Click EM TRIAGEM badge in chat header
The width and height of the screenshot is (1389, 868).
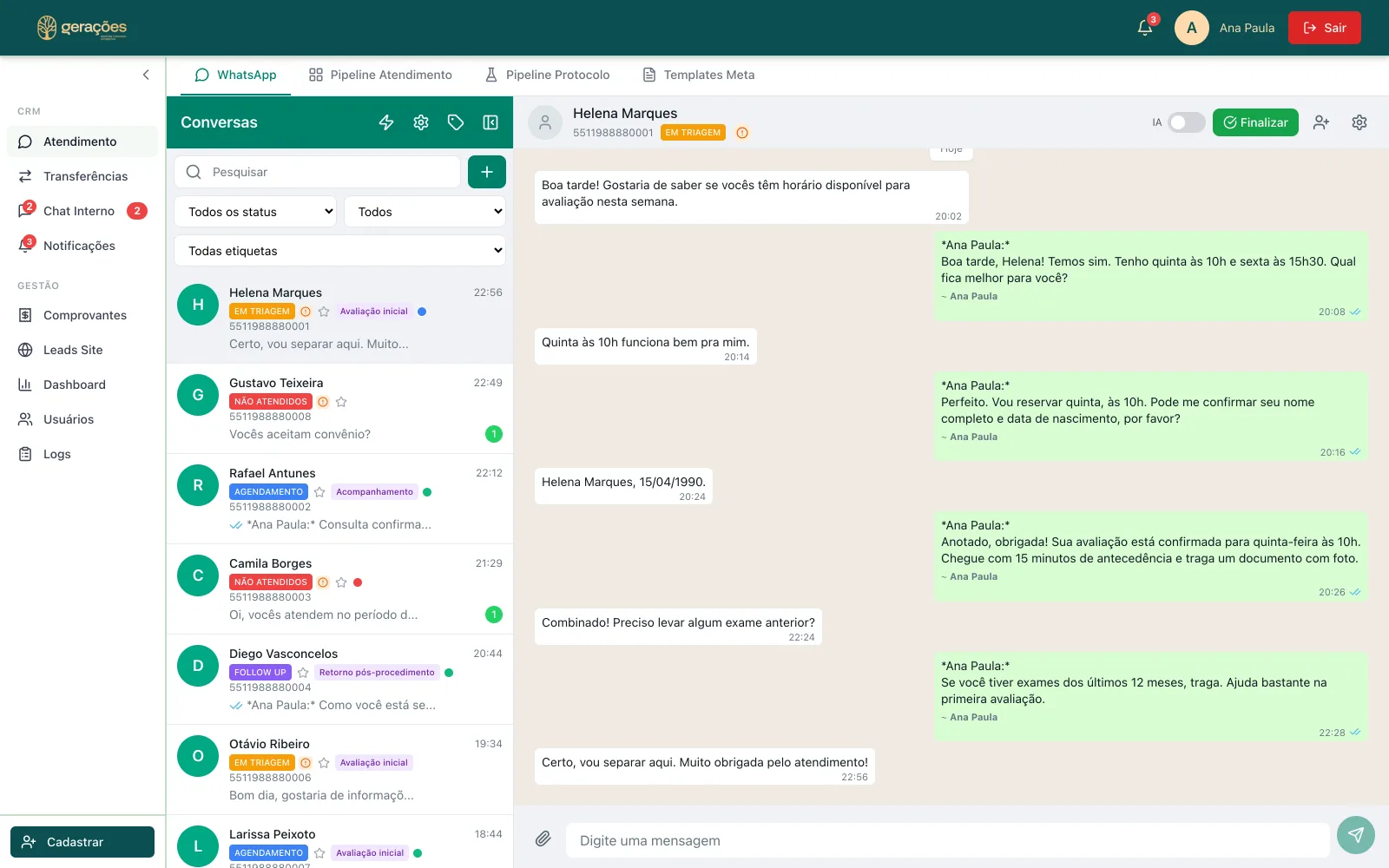click(693, 133)
